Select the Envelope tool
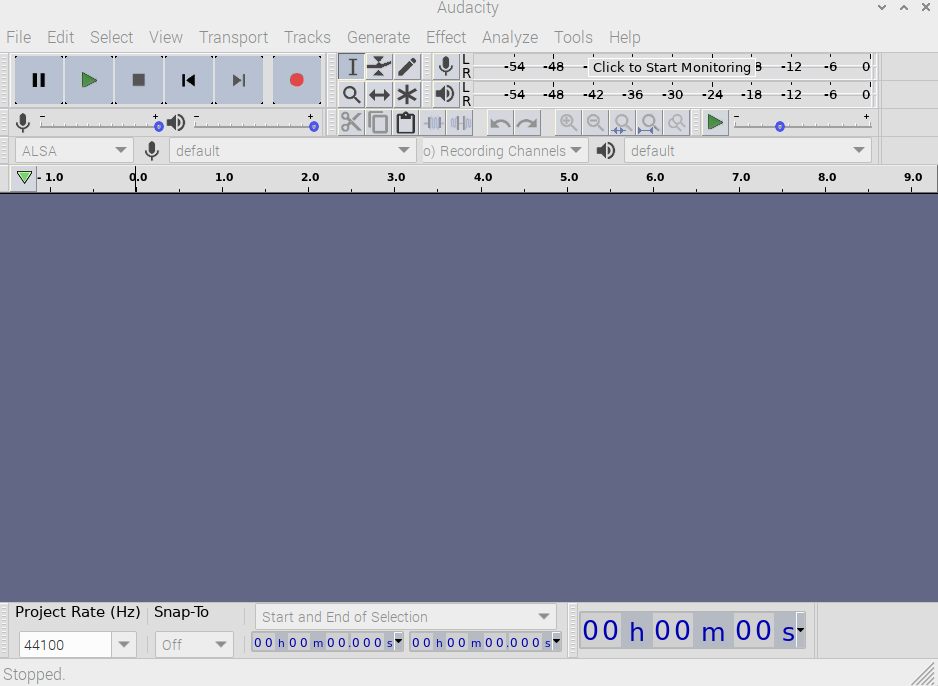 379,67
